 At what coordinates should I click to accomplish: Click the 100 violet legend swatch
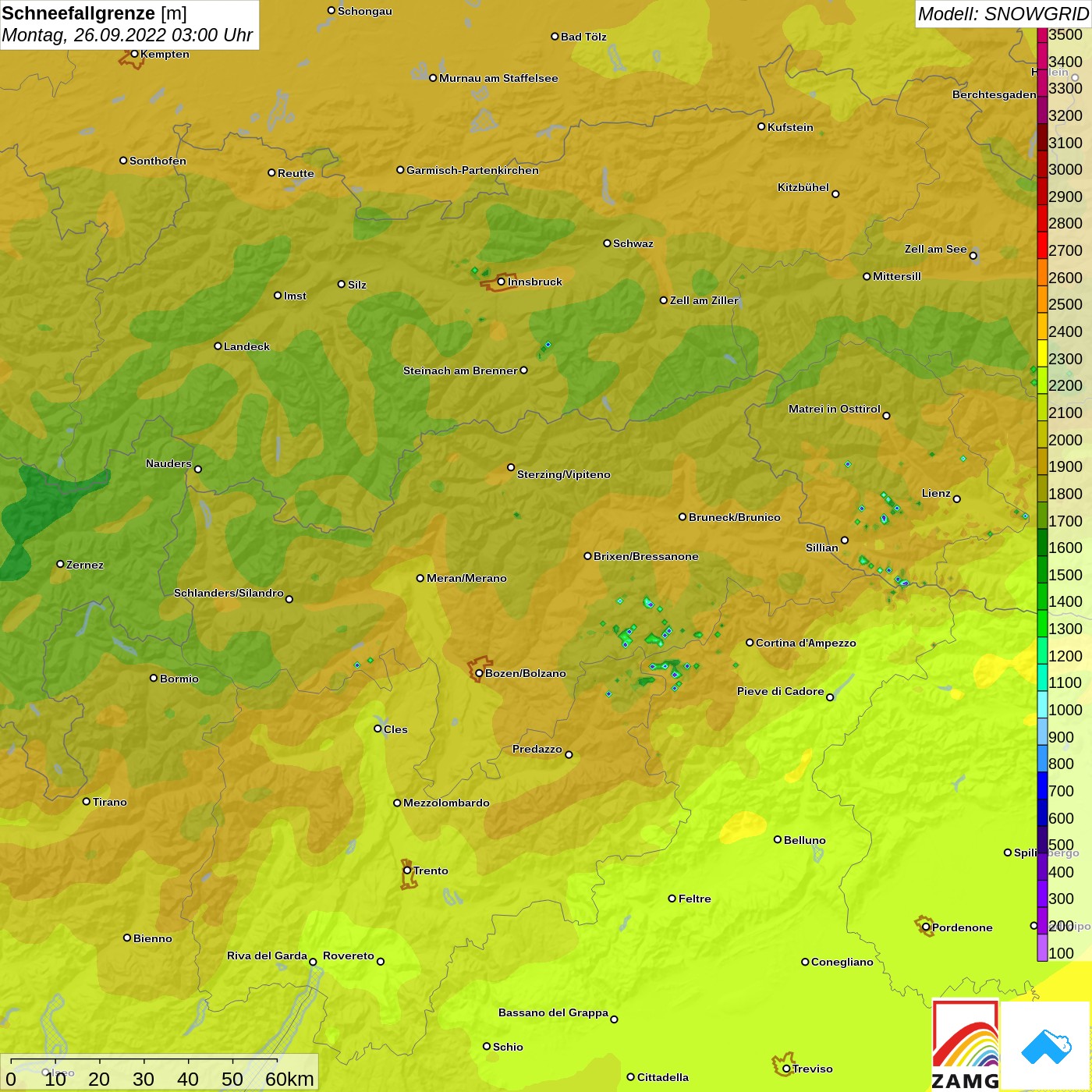click(1042, 947)
